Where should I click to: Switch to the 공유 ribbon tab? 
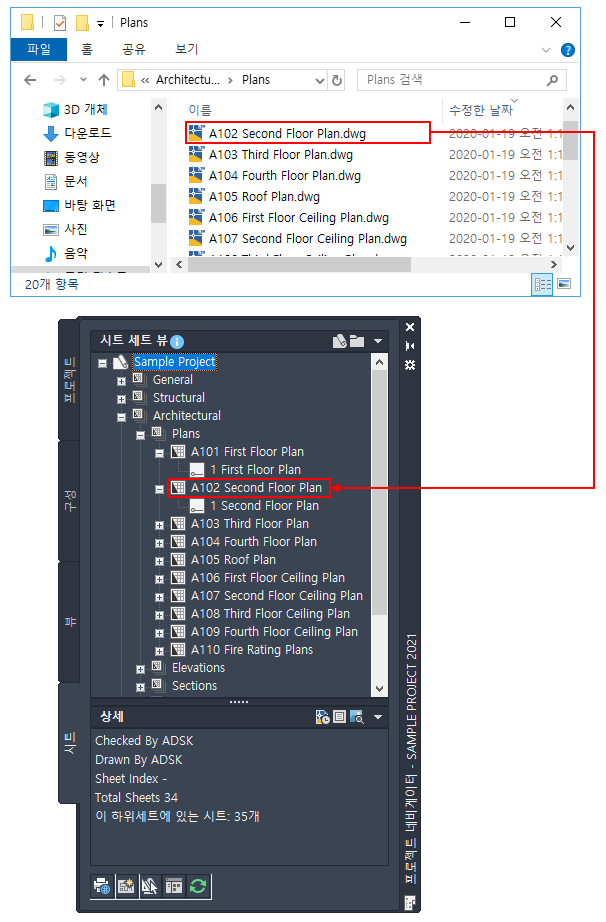point(133,49)
